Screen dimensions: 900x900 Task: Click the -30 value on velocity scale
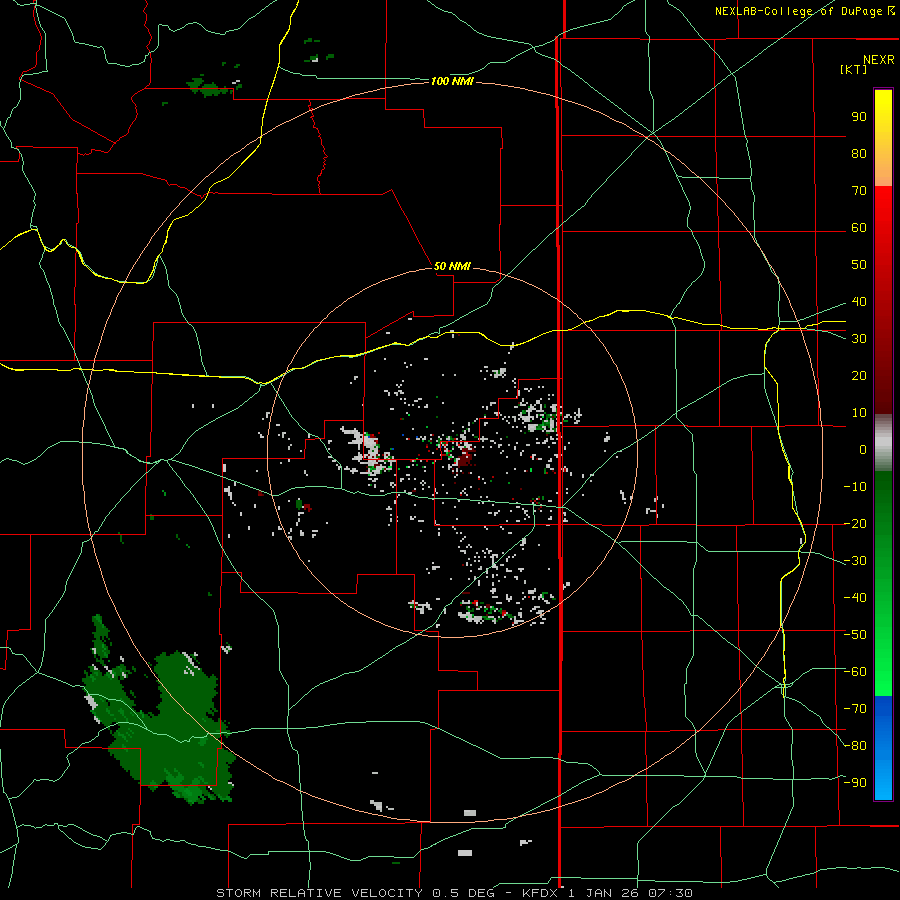click(x=855, y=561)
